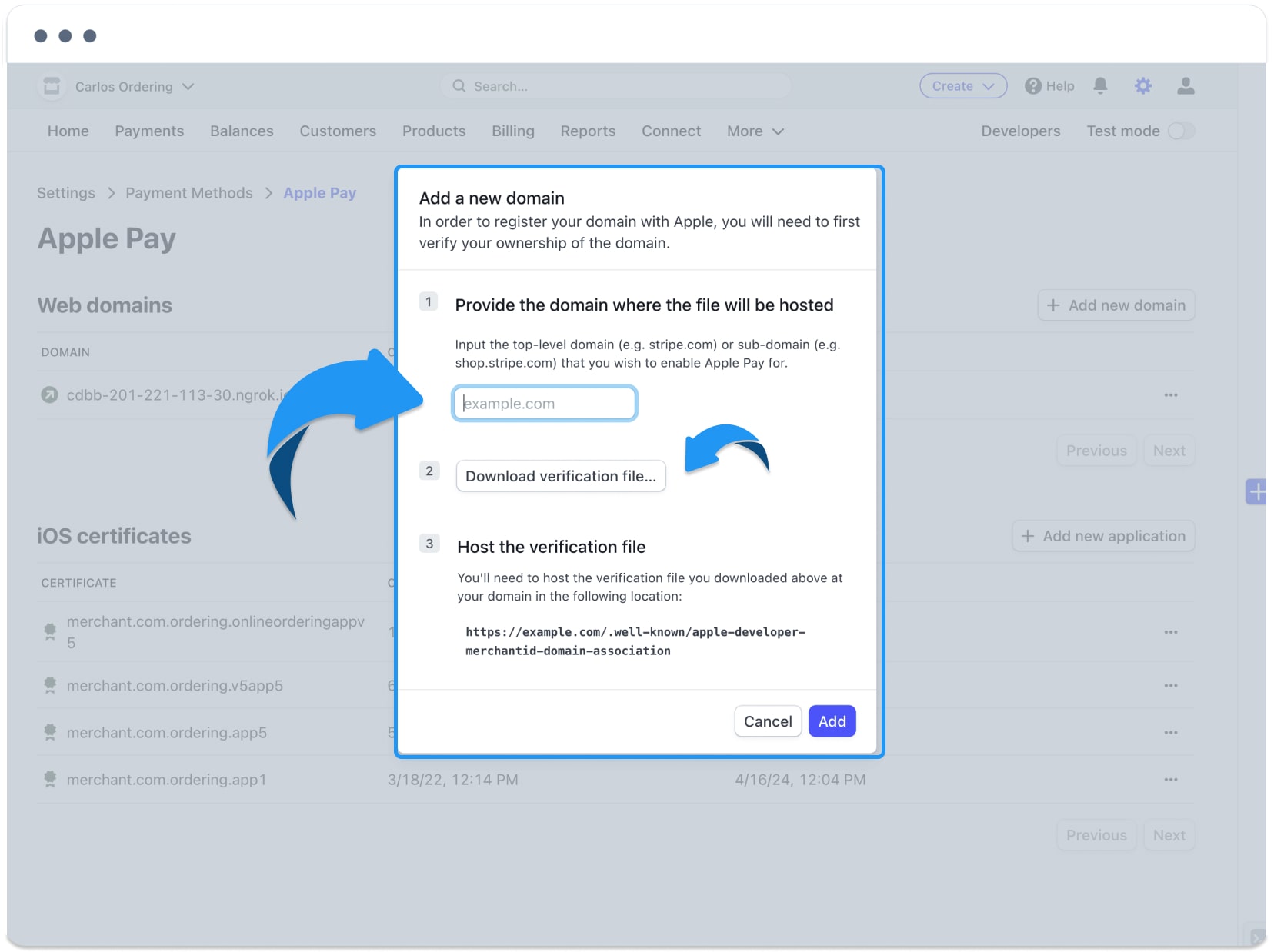The height and width of the screenshot is (952, 1274).
Task: Select the verification file URL text
Action: coord(635,641)
